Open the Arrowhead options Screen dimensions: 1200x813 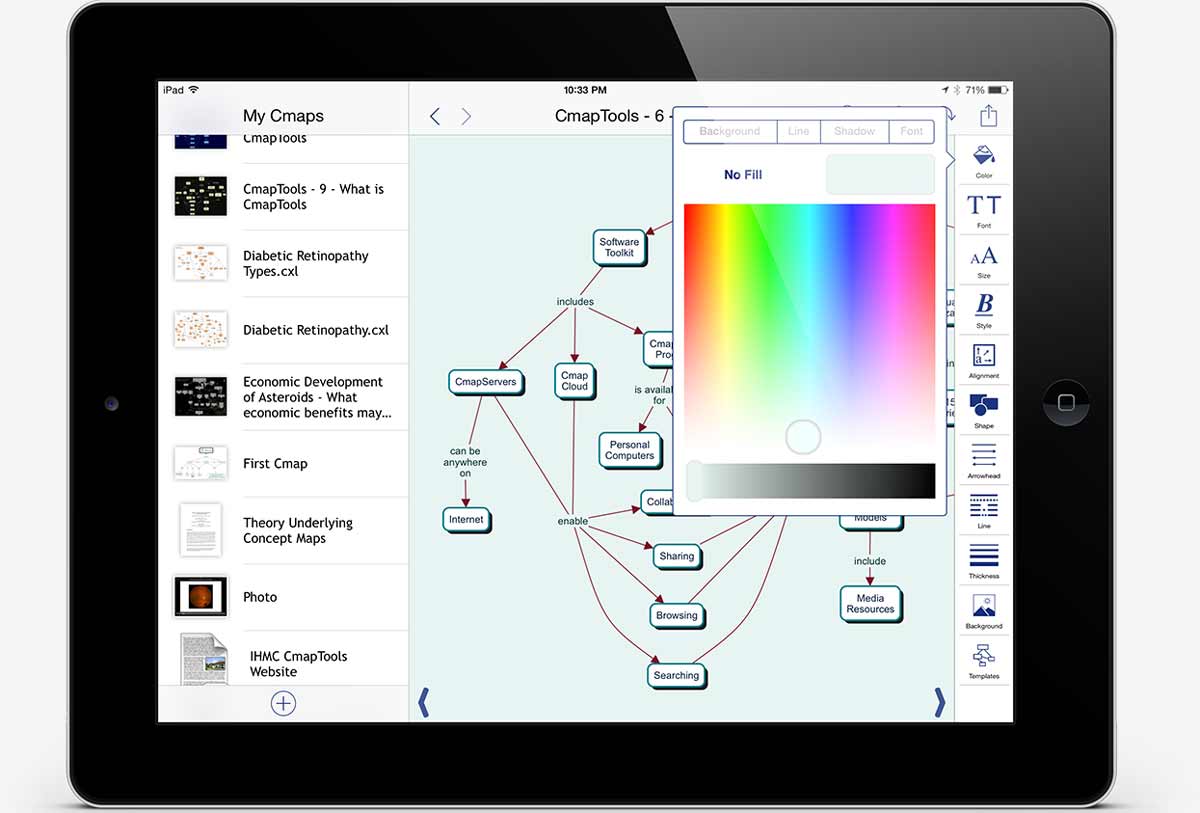coord(984,459)
